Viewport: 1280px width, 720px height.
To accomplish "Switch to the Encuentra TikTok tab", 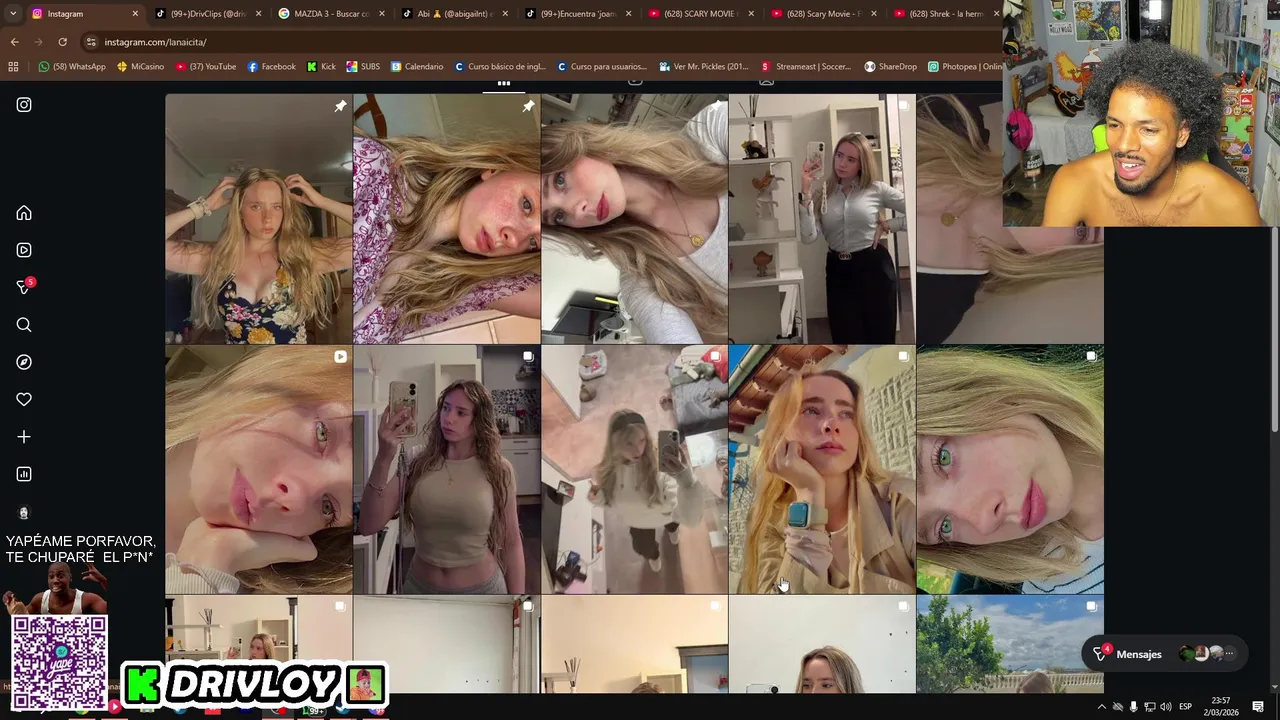I will [x=576, y=14].
